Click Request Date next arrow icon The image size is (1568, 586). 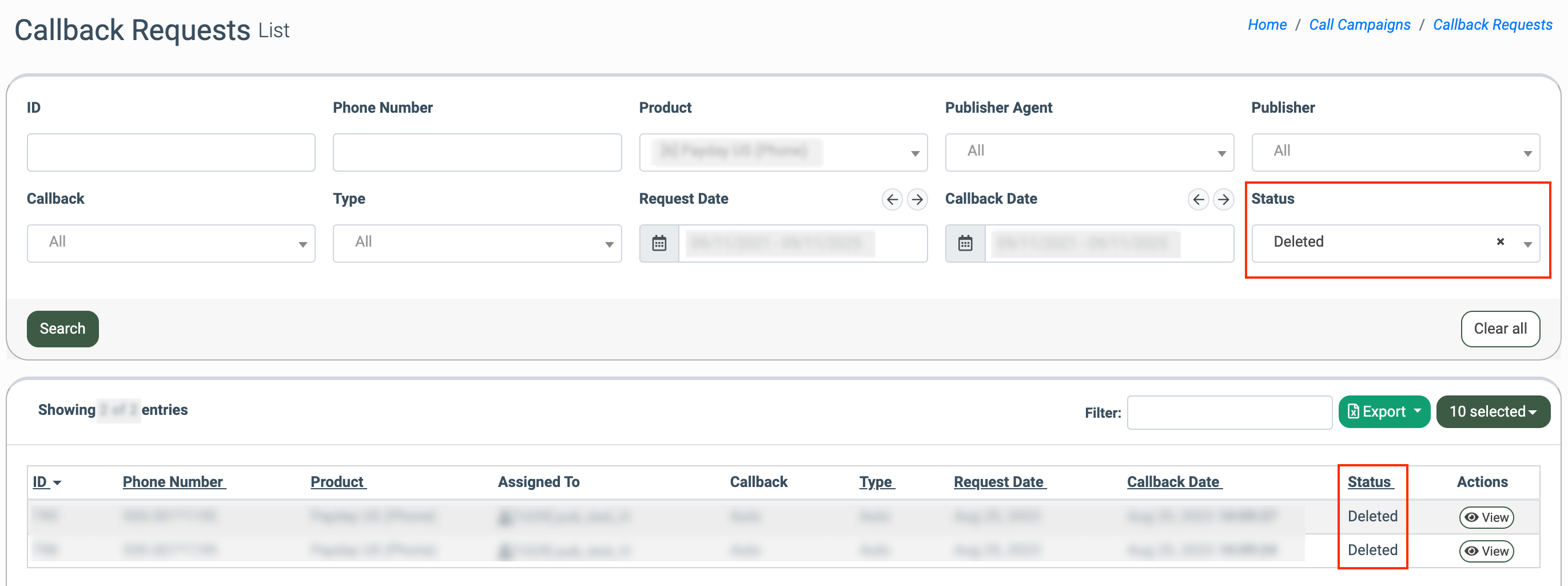tap(917, 199)
